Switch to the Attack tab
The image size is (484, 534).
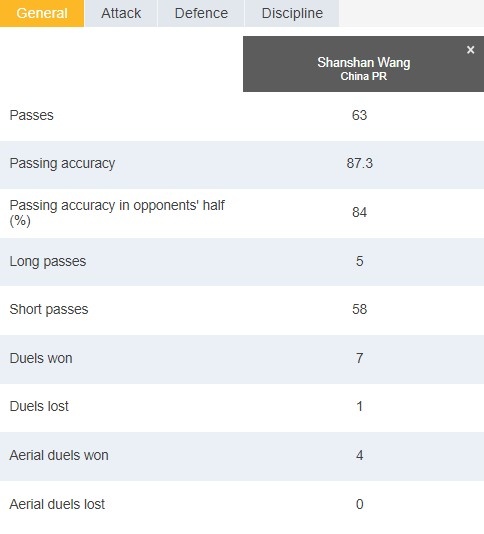121,13
